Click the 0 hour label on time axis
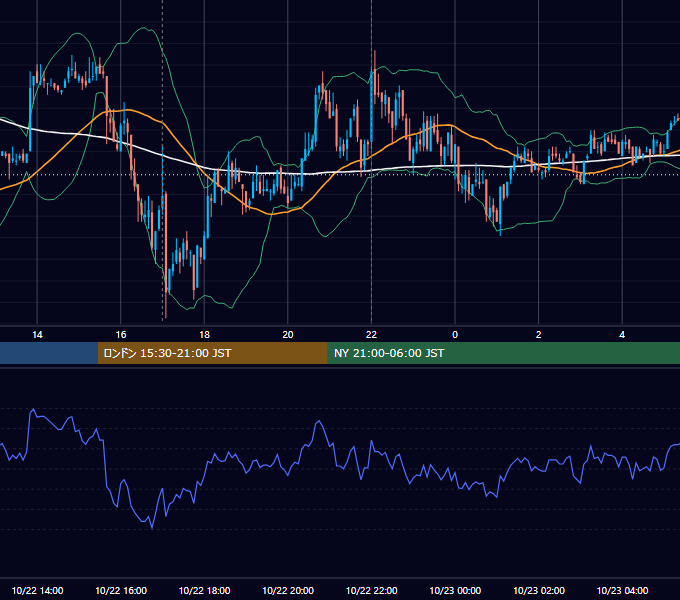 [x=455, y=335]
